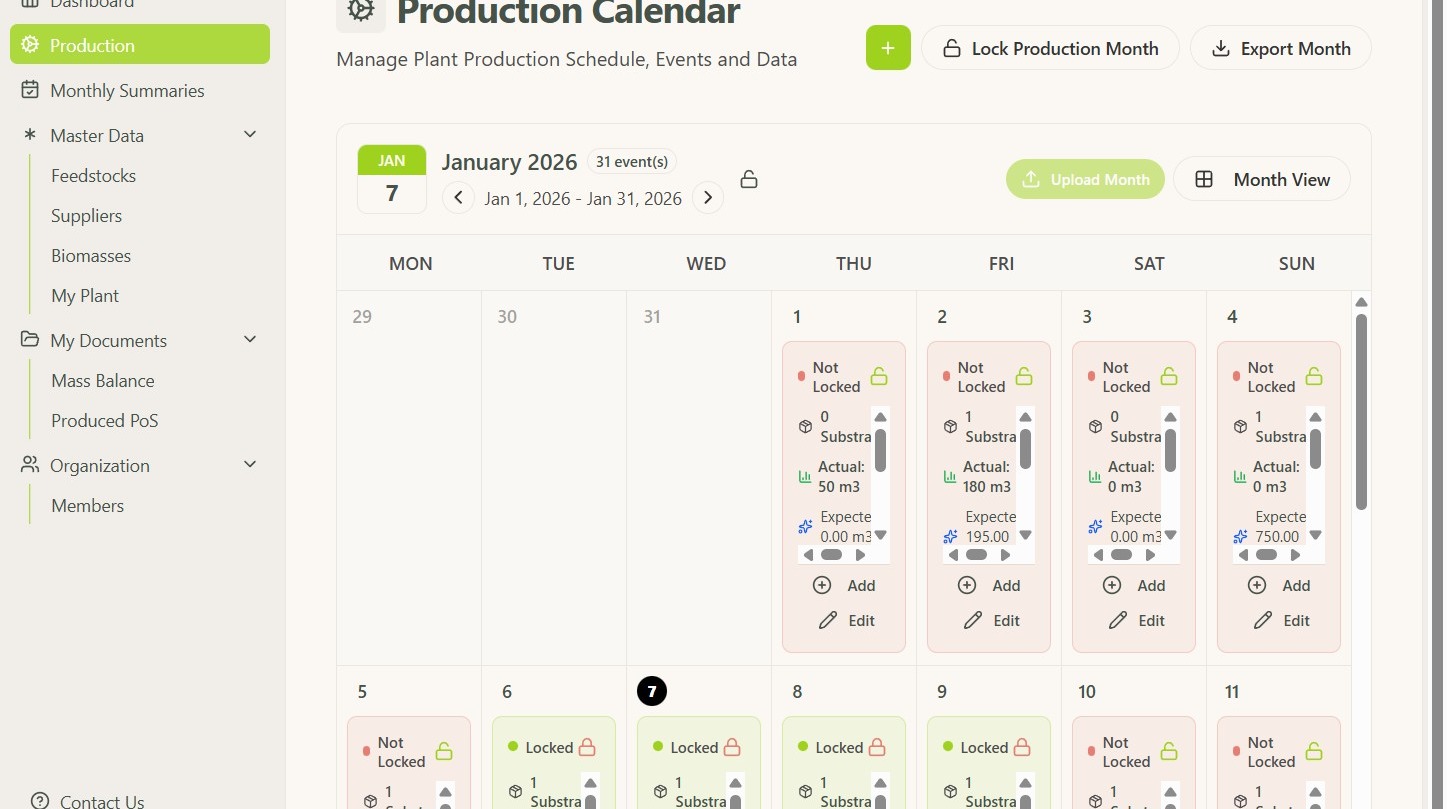
Task: Click the calendar's vertical scrollbar thumb
Action: [x=1361, y=410]
